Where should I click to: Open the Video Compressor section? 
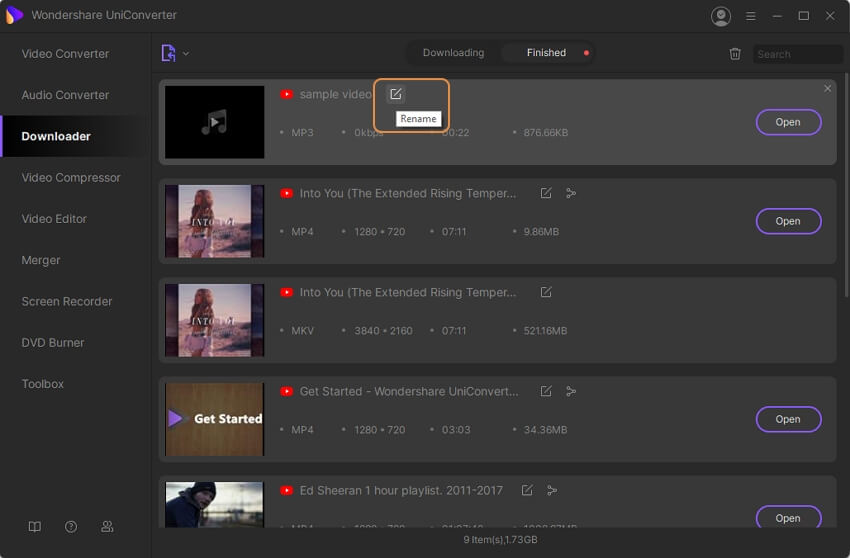tap(71, 177)
